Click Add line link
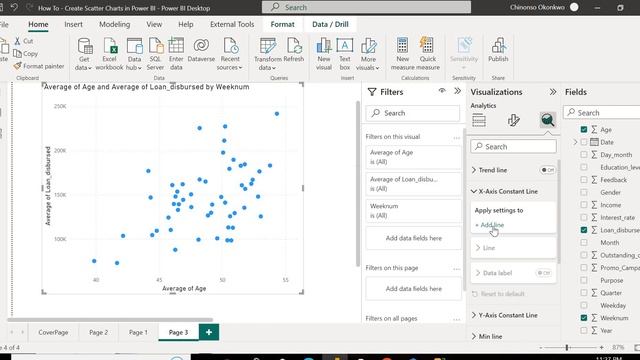Image resolution: width=640 pixels, height=360 pixels. [x=490, y=225]
